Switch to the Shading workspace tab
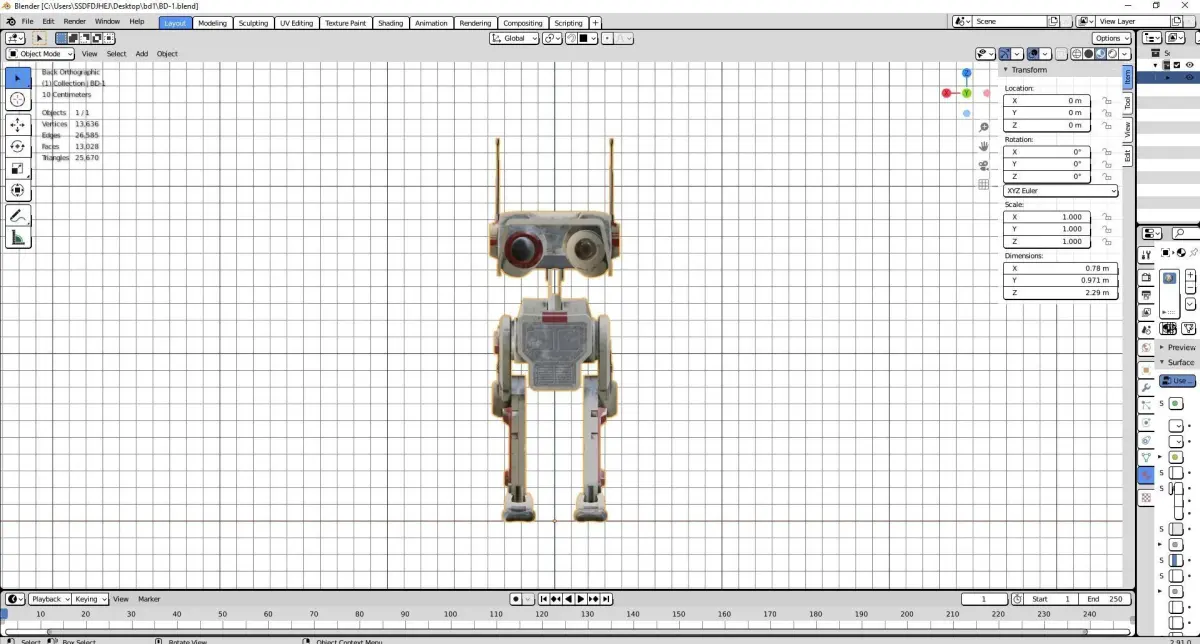Screen dimensions: 1200x644 tap(391, 22)
